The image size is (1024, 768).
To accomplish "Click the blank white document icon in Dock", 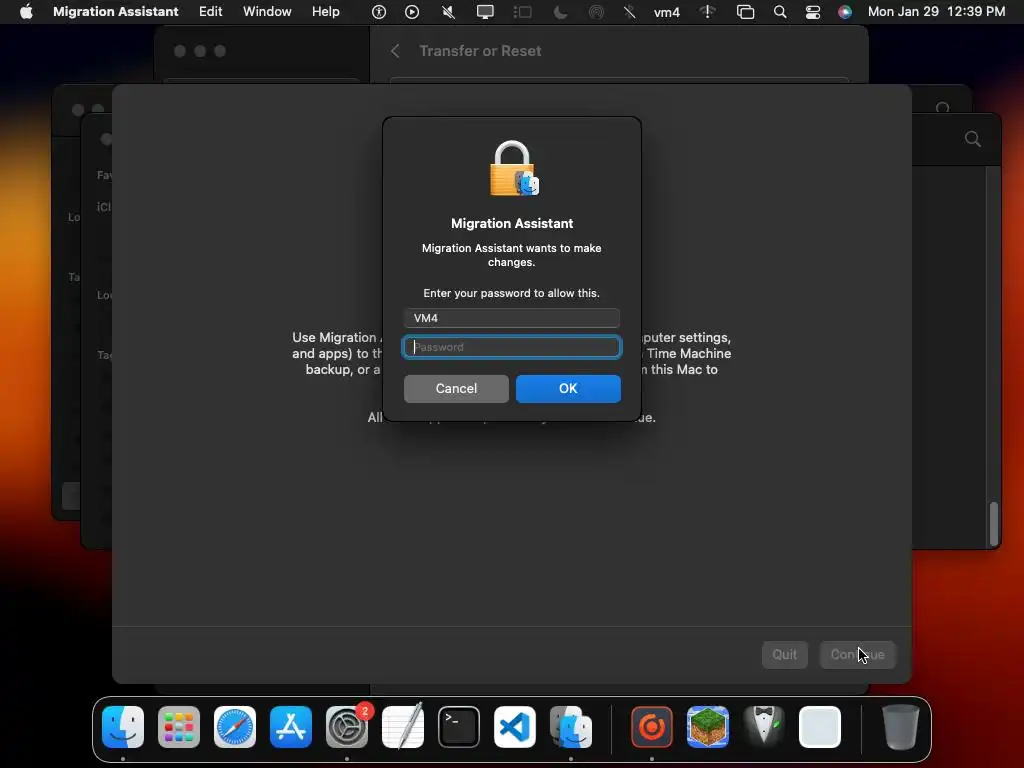I will [820, 727].
